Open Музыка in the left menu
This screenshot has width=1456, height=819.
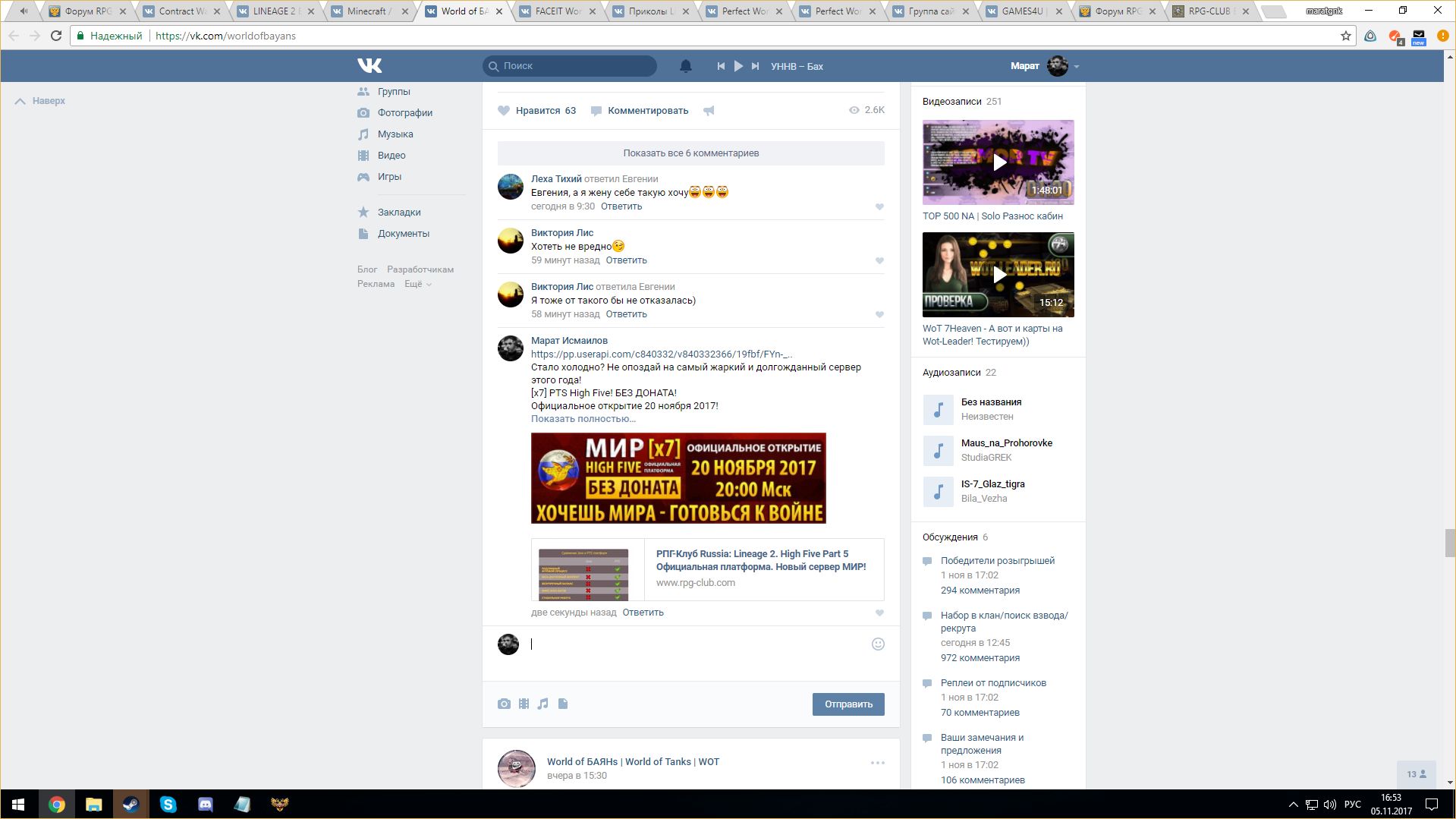coord(395,134)
